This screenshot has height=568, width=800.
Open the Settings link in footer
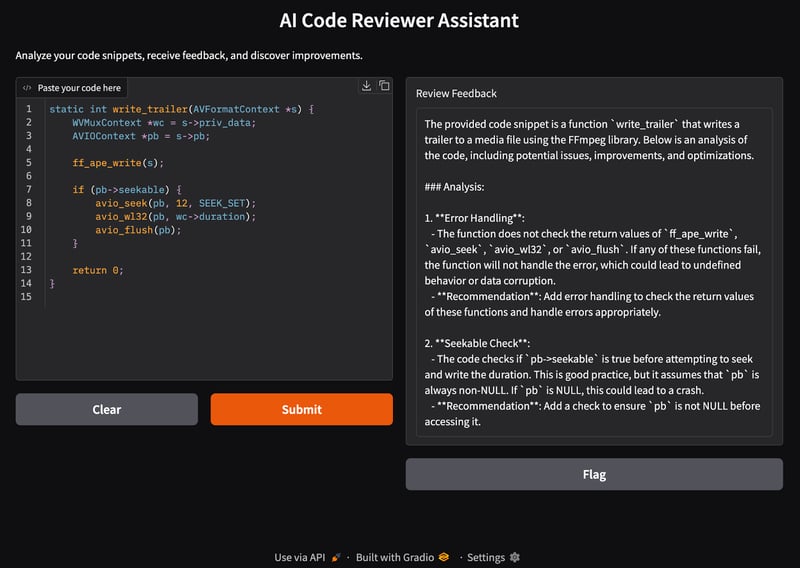pos(493,557)
